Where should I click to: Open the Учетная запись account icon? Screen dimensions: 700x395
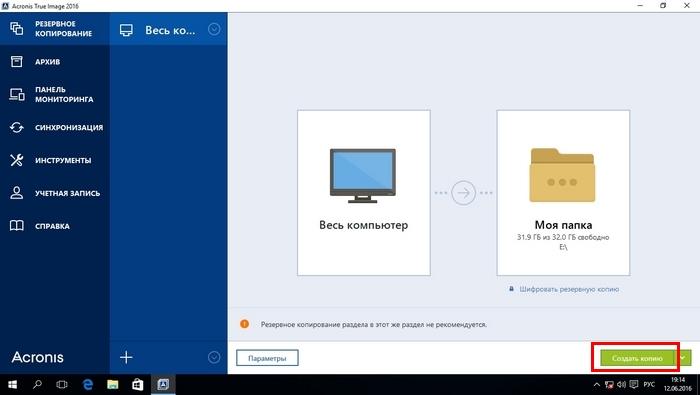coord(17,193)
